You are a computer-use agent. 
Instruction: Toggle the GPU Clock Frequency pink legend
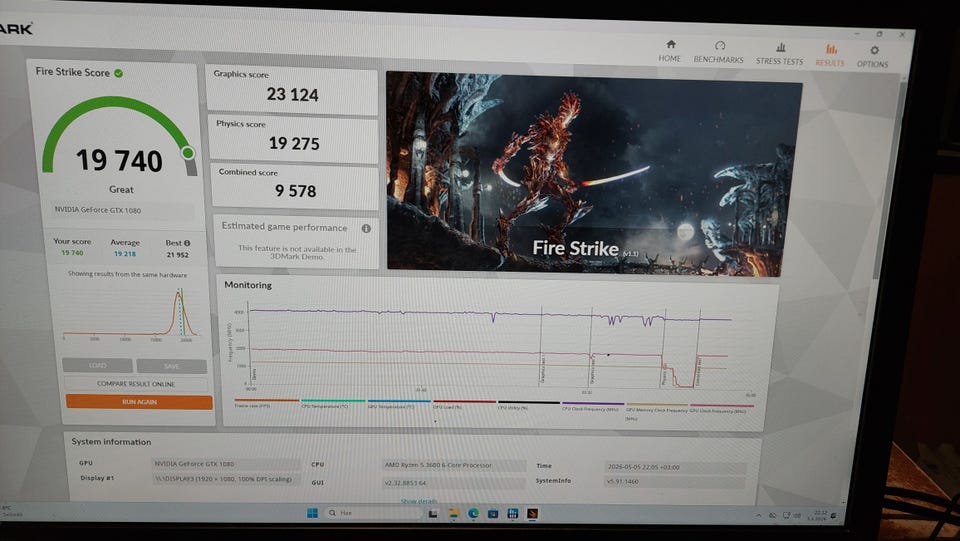point(722,408)
